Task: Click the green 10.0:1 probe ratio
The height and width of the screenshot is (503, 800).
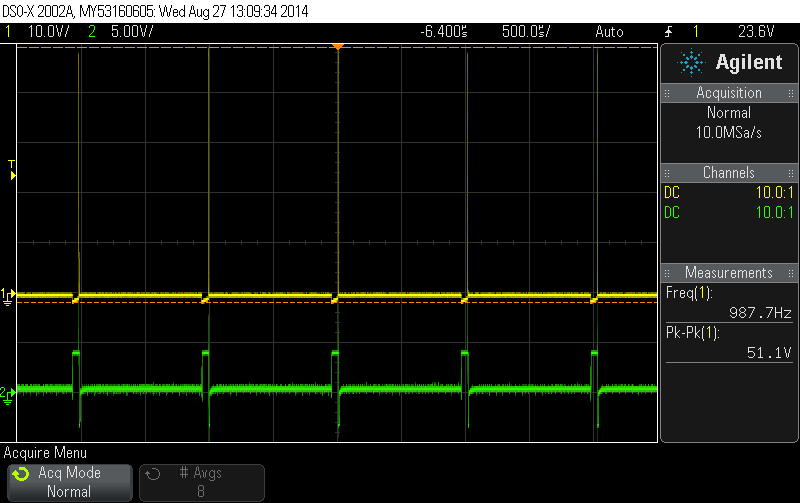Action: (x=774, y=212)
